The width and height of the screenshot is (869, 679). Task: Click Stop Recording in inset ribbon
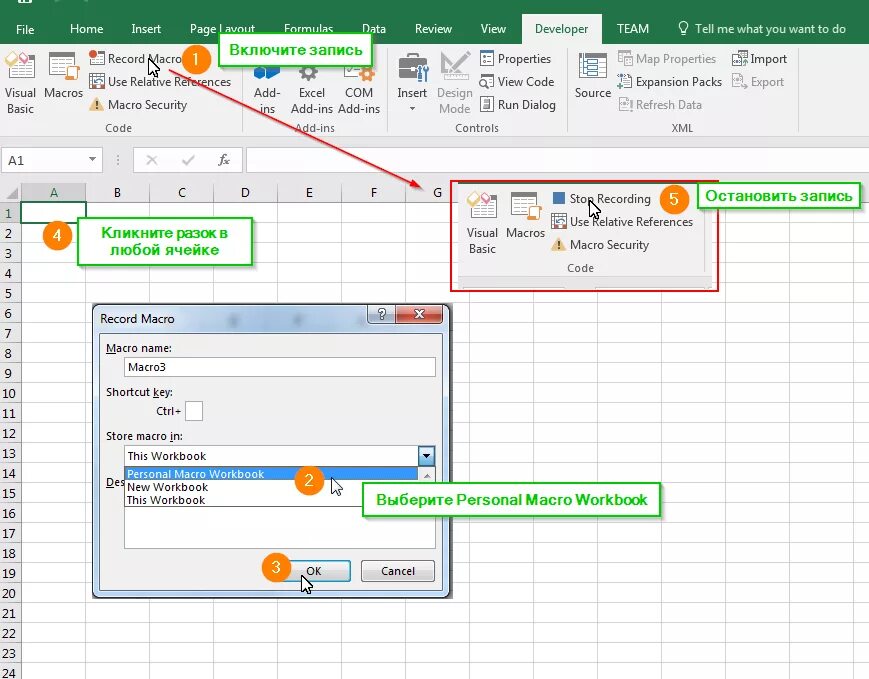pyautogui.click(x=602, y=198)
